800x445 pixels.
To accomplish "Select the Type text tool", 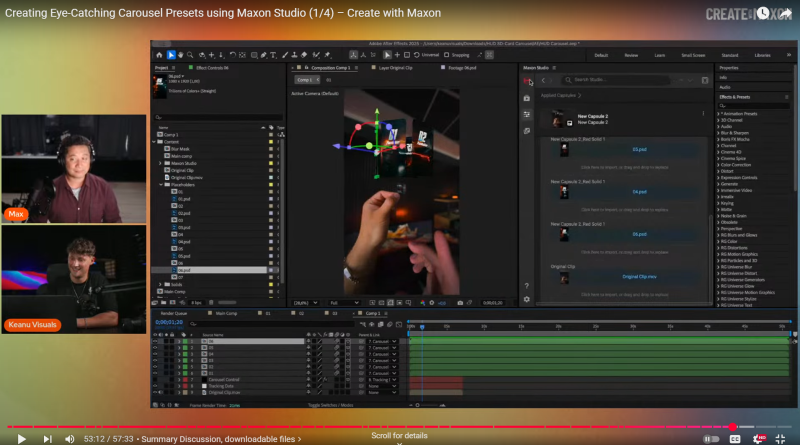I will 273,55.
